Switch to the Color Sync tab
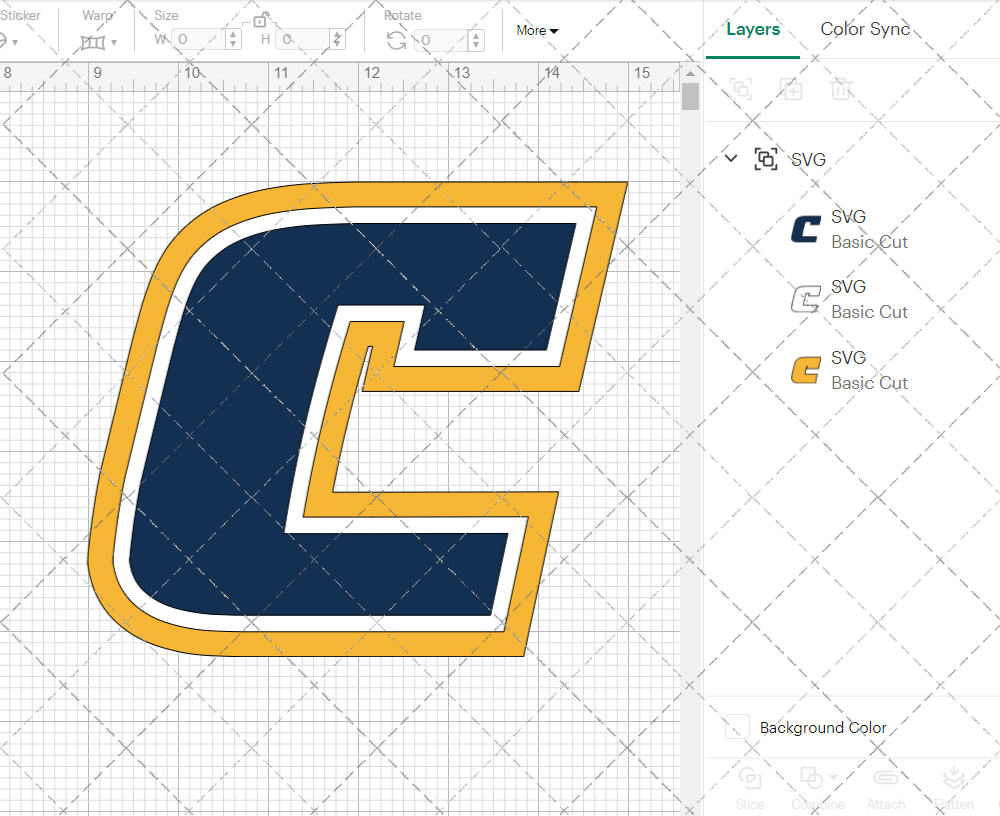This screenshot has width=1000, height=816. click(864, 29)
